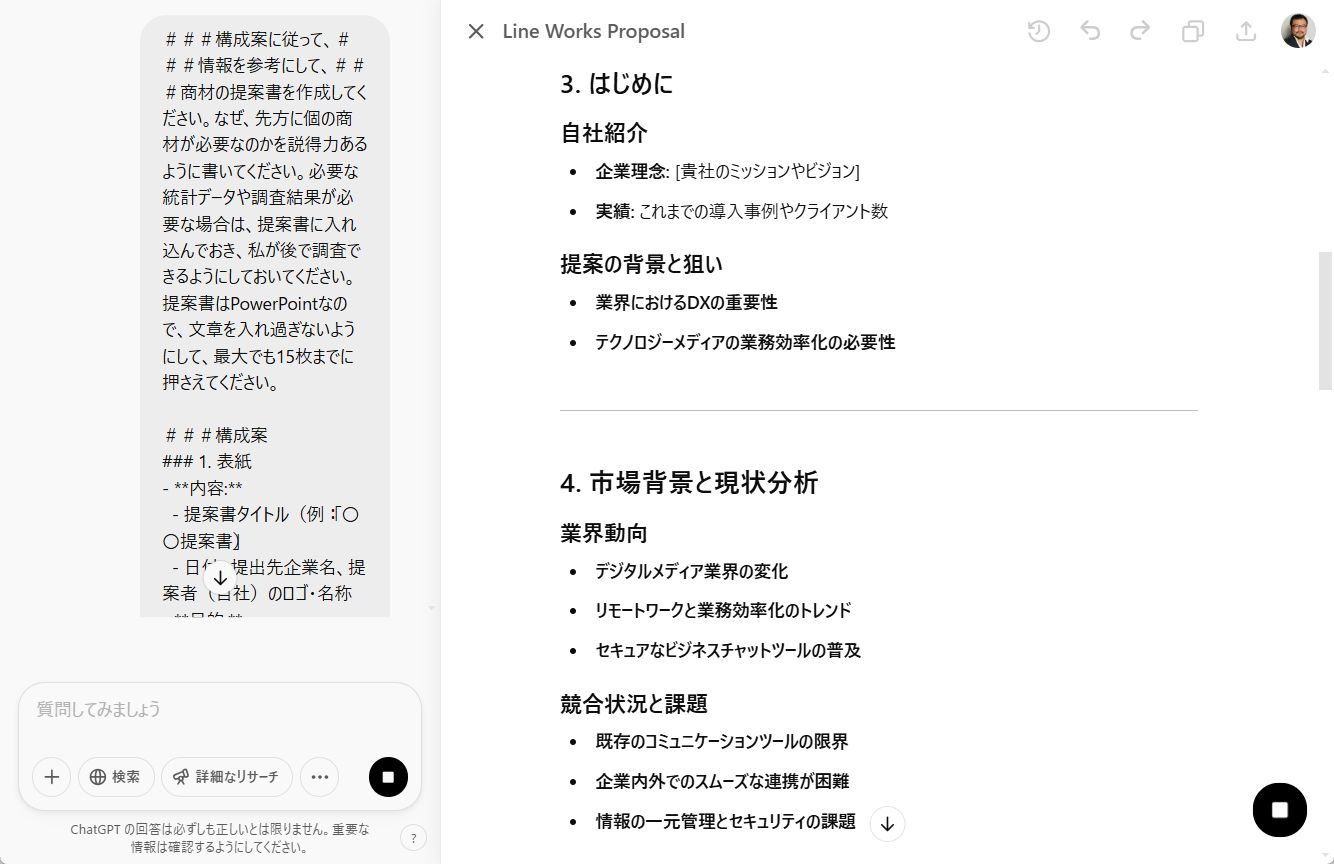Click the 自社紹介 subheading
Image resolution: width=1334 pixels, height=864 pixels.
604,133
